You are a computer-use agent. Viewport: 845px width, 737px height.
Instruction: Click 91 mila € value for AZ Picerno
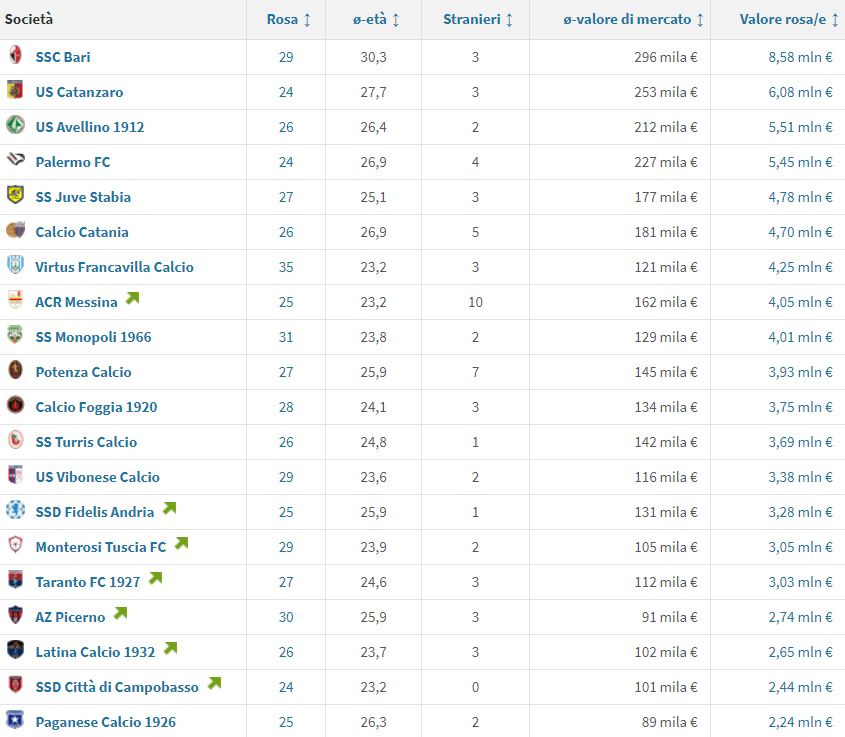tap(669, 617)
